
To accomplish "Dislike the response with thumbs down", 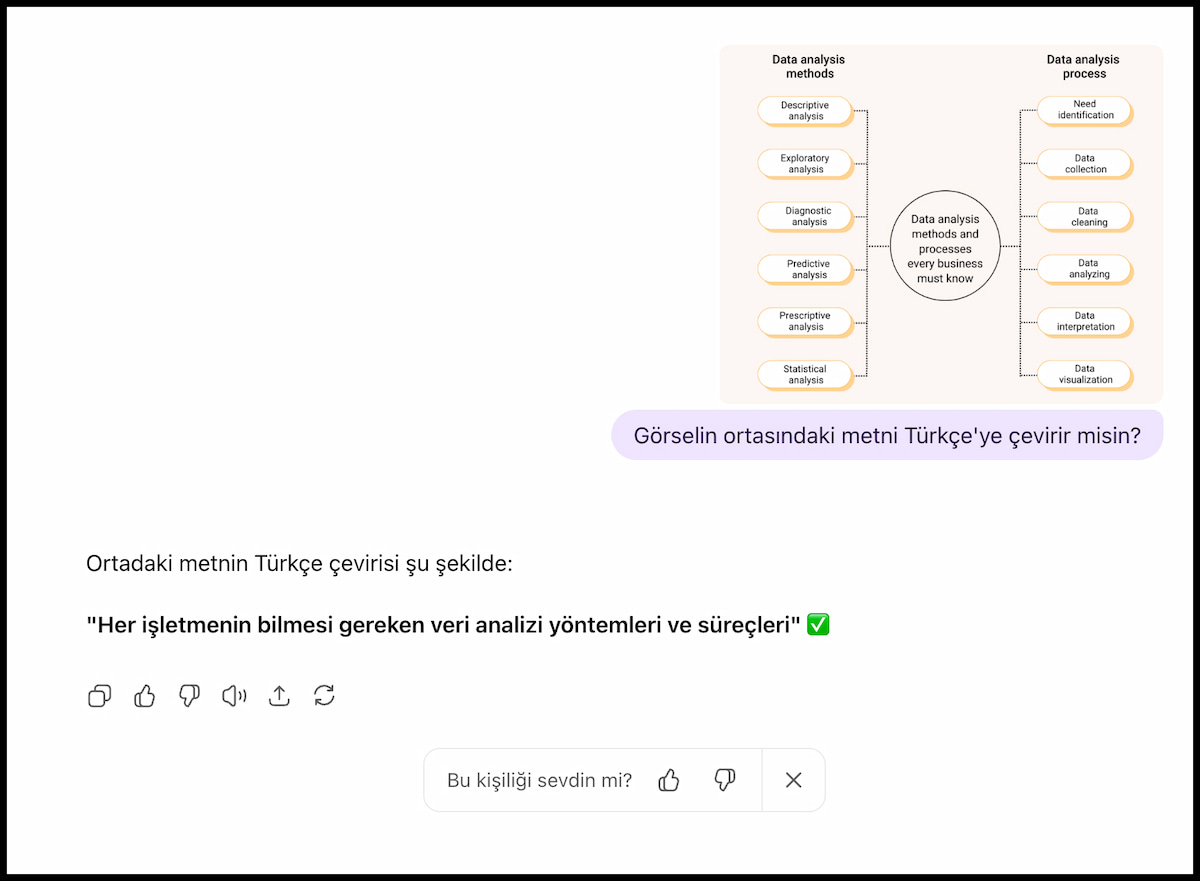I will click(189, 696).
